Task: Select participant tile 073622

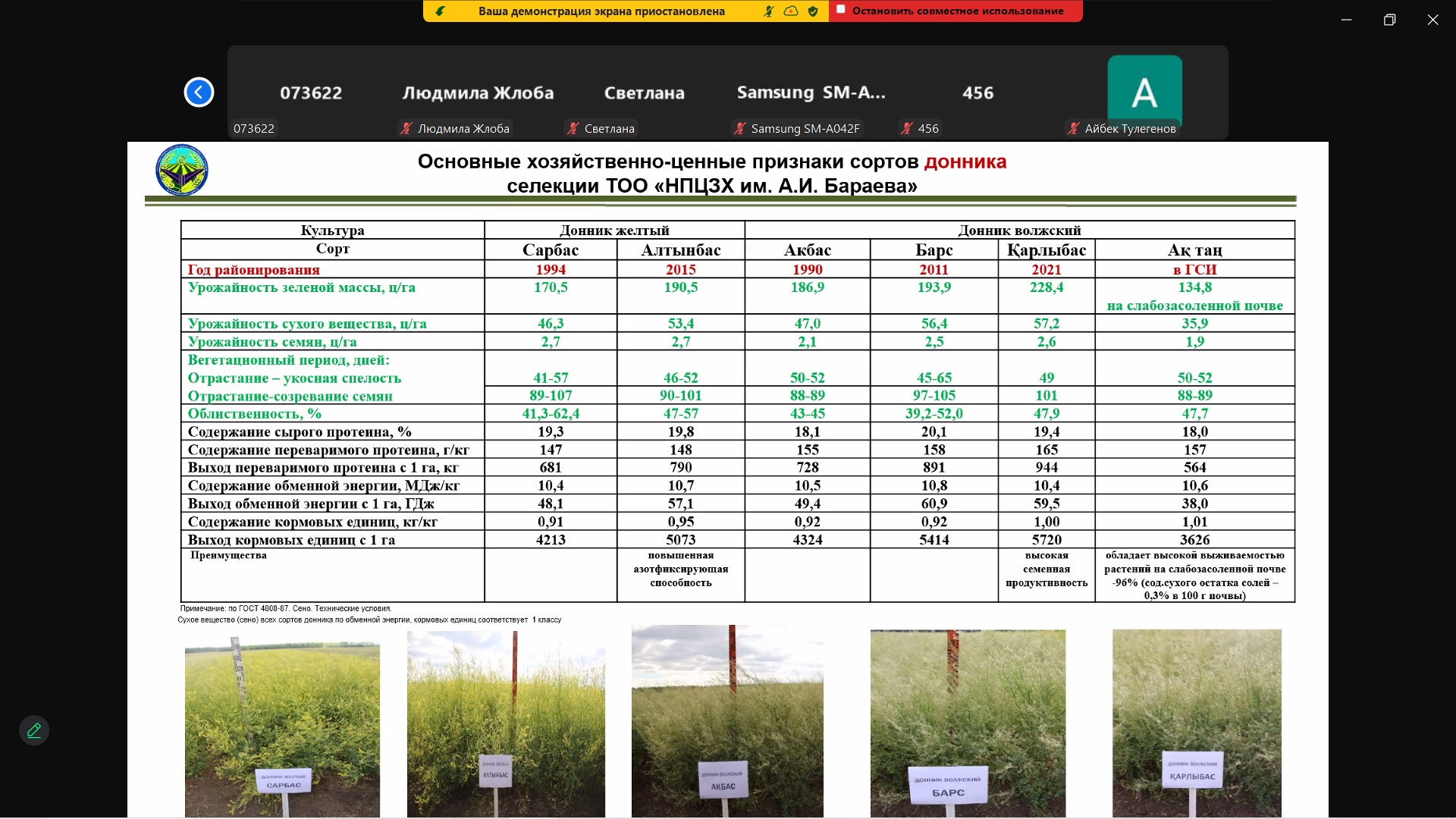Action: coord(311,93)
